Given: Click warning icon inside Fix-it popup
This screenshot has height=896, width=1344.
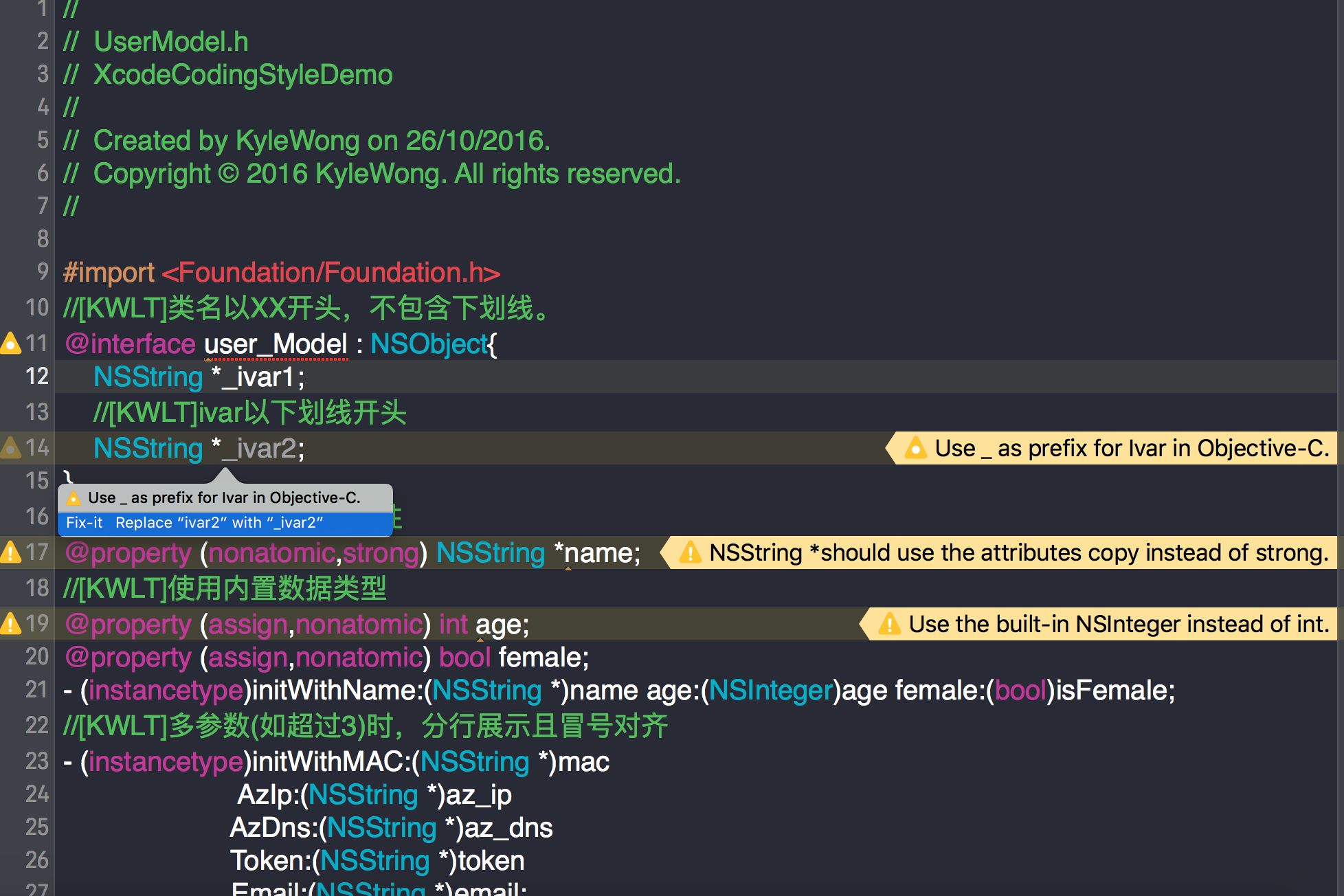Looking at the screenshot, I should (74, 498).
